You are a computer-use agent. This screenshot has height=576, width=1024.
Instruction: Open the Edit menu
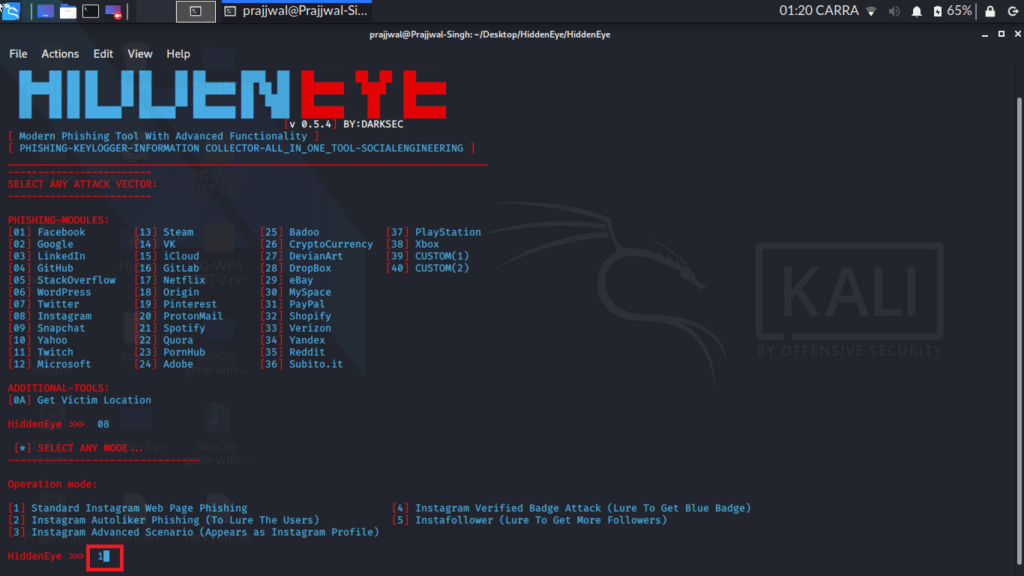point(103,54)
